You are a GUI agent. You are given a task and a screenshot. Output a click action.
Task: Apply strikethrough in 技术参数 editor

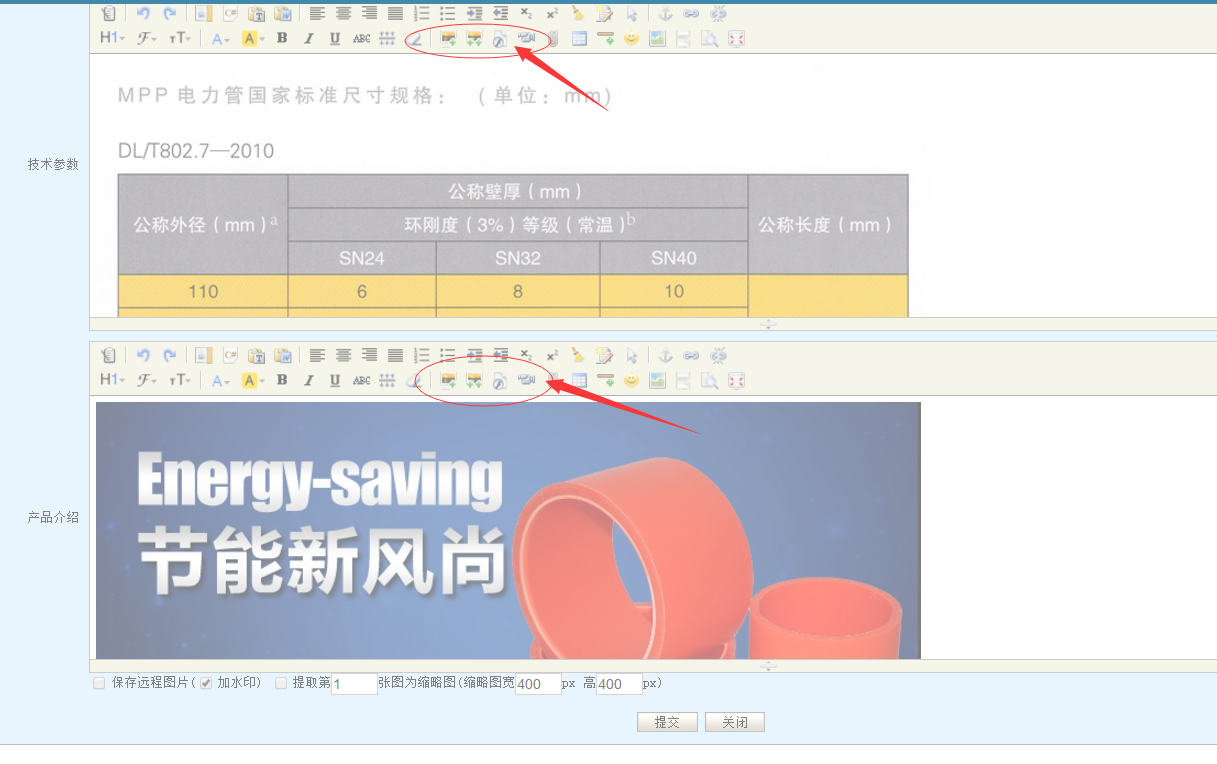361,39
